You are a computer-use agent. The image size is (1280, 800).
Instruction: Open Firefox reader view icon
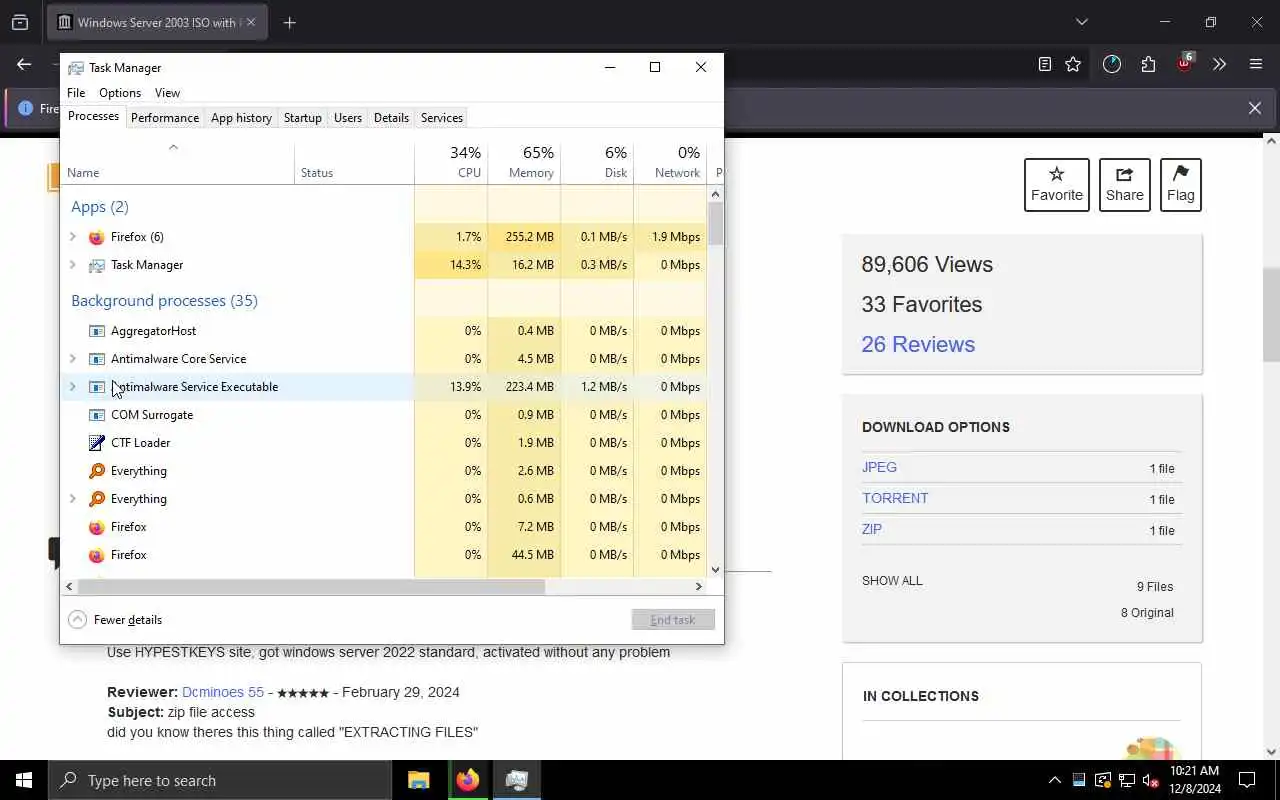pyautogui.click(x=1044, y=64)
